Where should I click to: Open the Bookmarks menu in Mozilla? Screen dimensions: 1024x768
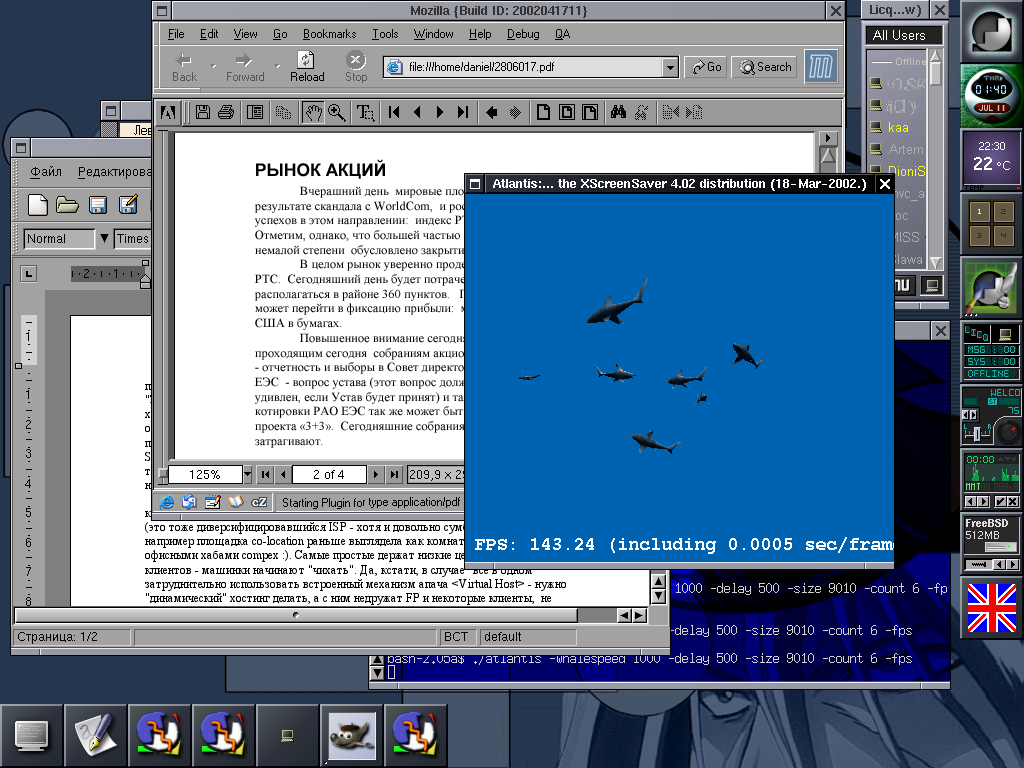point(329,34)
